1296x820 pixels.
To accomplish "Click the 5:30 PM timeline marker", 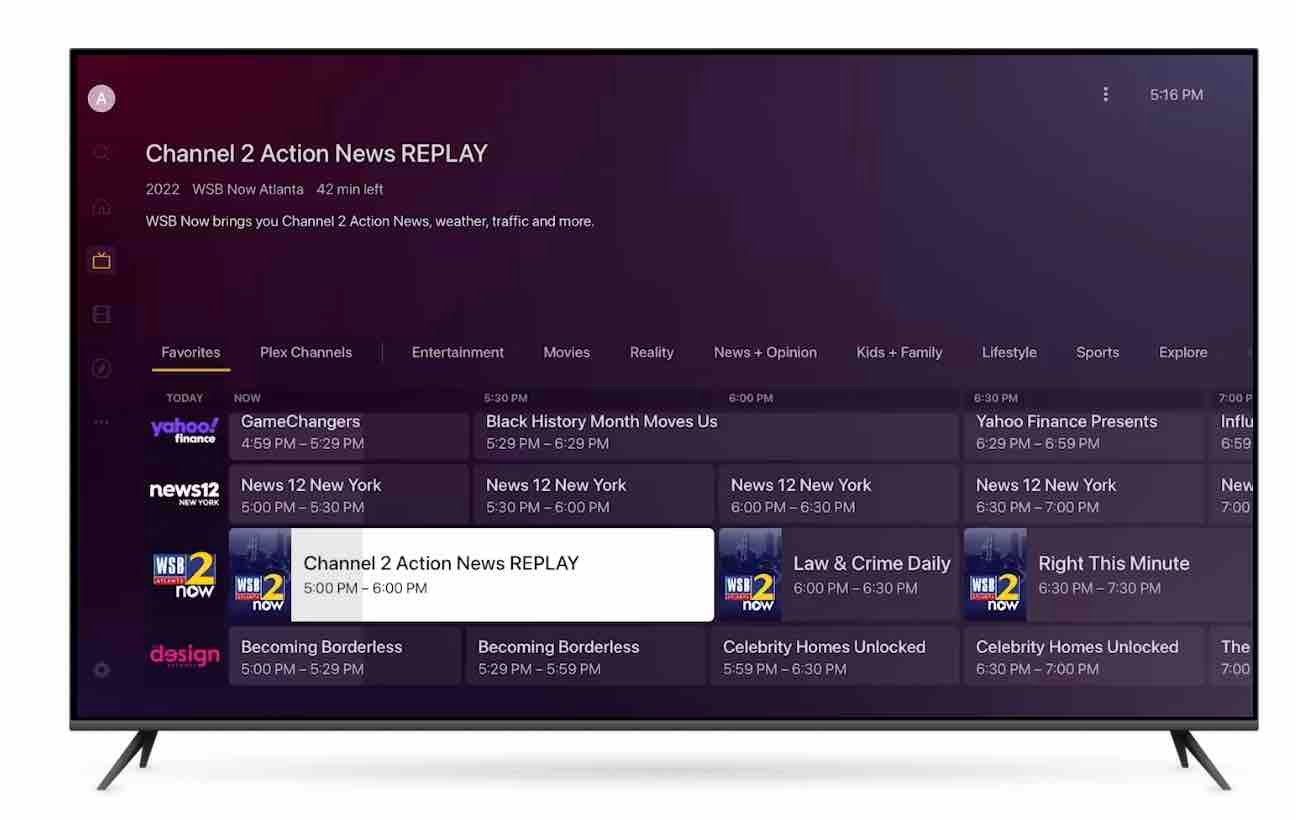I will point(506,398).
